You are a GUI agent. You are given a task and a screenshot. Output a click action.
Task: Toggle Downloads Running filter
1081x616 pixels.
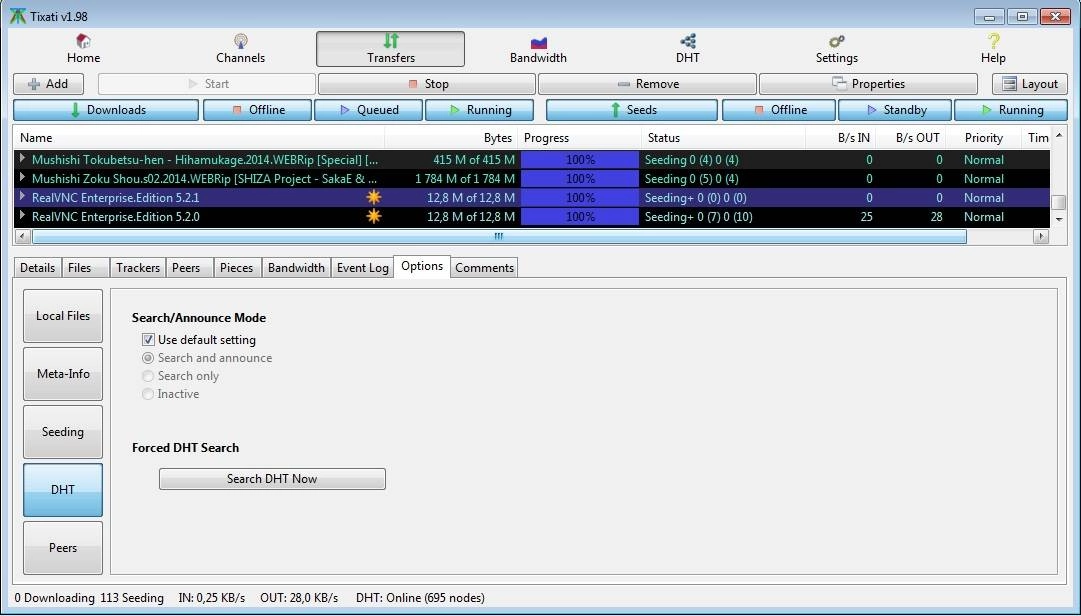click(x=479, y=110)
